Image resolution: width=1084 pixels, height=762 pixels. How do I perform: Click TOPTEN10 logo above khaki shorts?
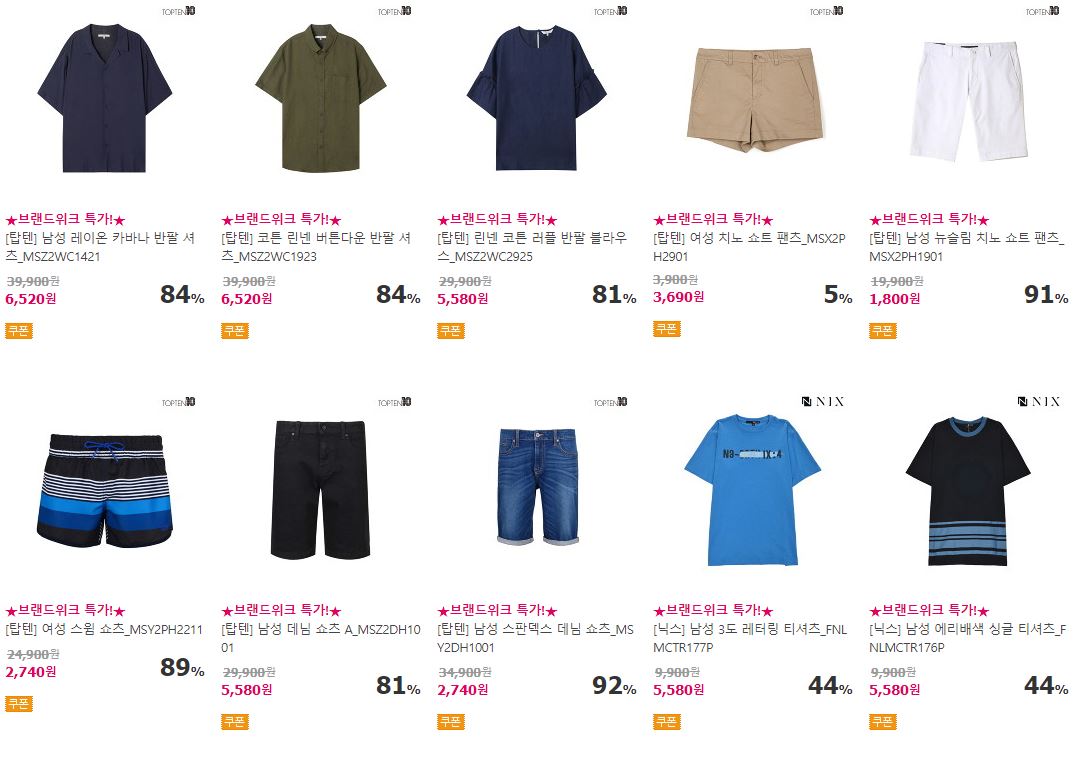click(x=826, y=11)
